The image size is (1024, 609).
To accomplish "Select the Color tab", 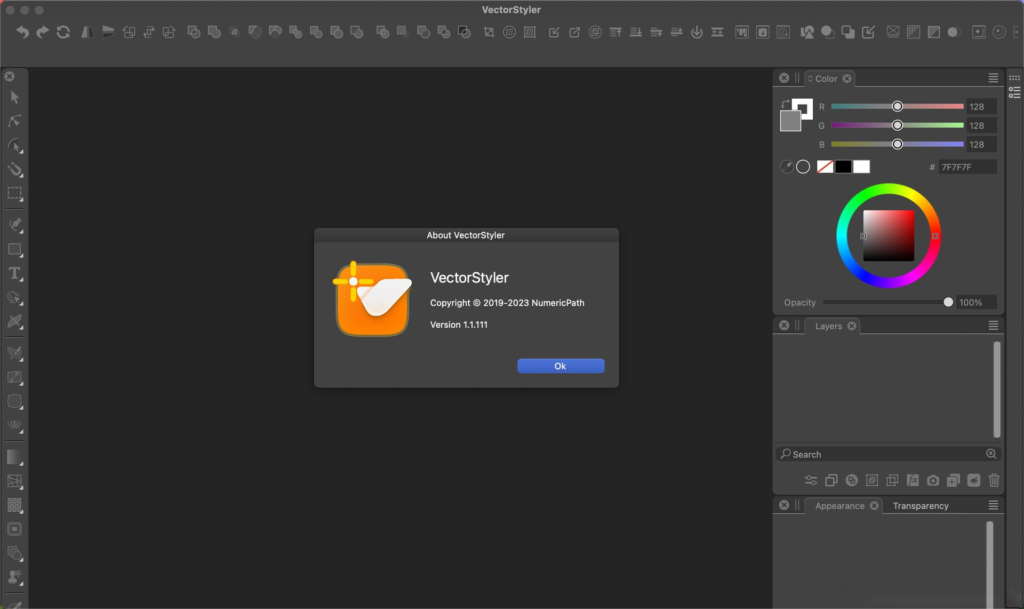I will point(826,79).
